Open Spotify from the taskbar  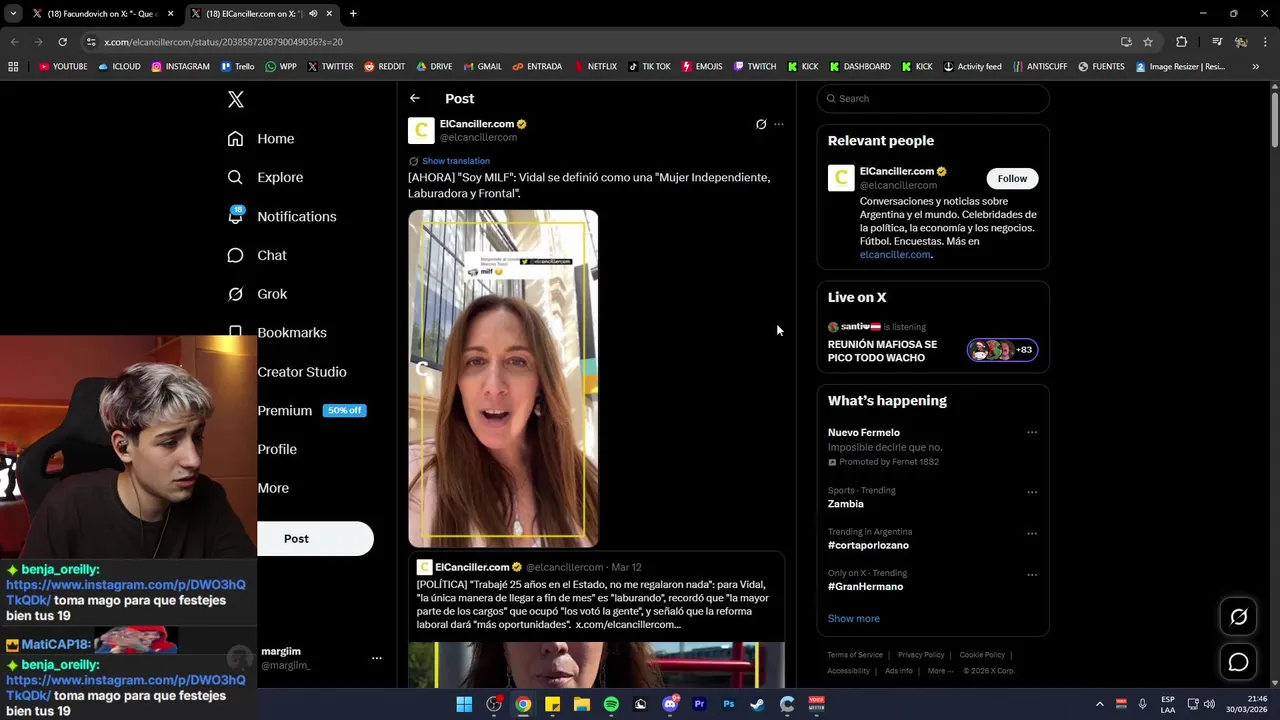(x=611, y=704)
